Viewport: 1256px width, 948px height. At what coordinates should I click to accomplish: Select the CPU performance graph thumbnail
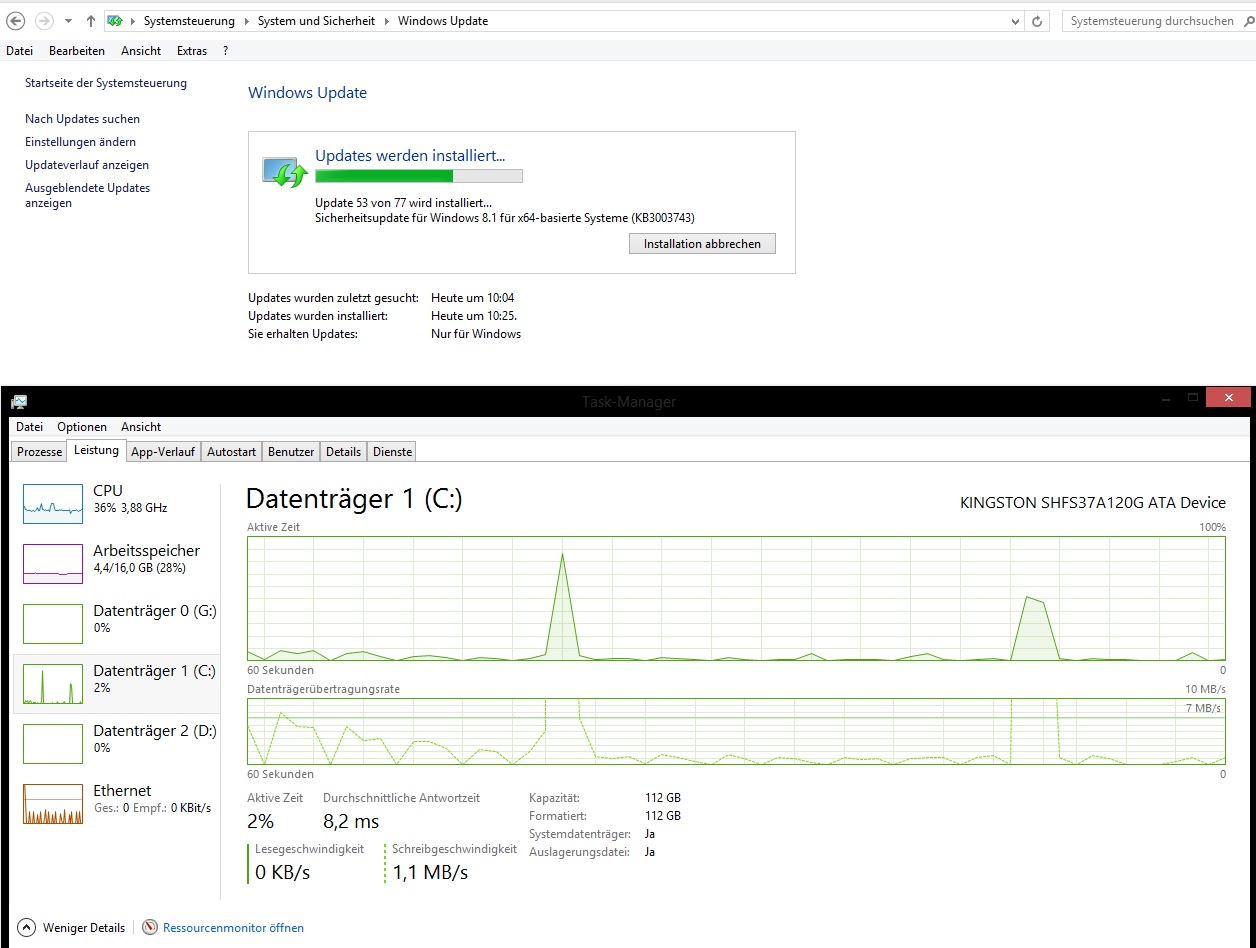click(x=53, y=504)
